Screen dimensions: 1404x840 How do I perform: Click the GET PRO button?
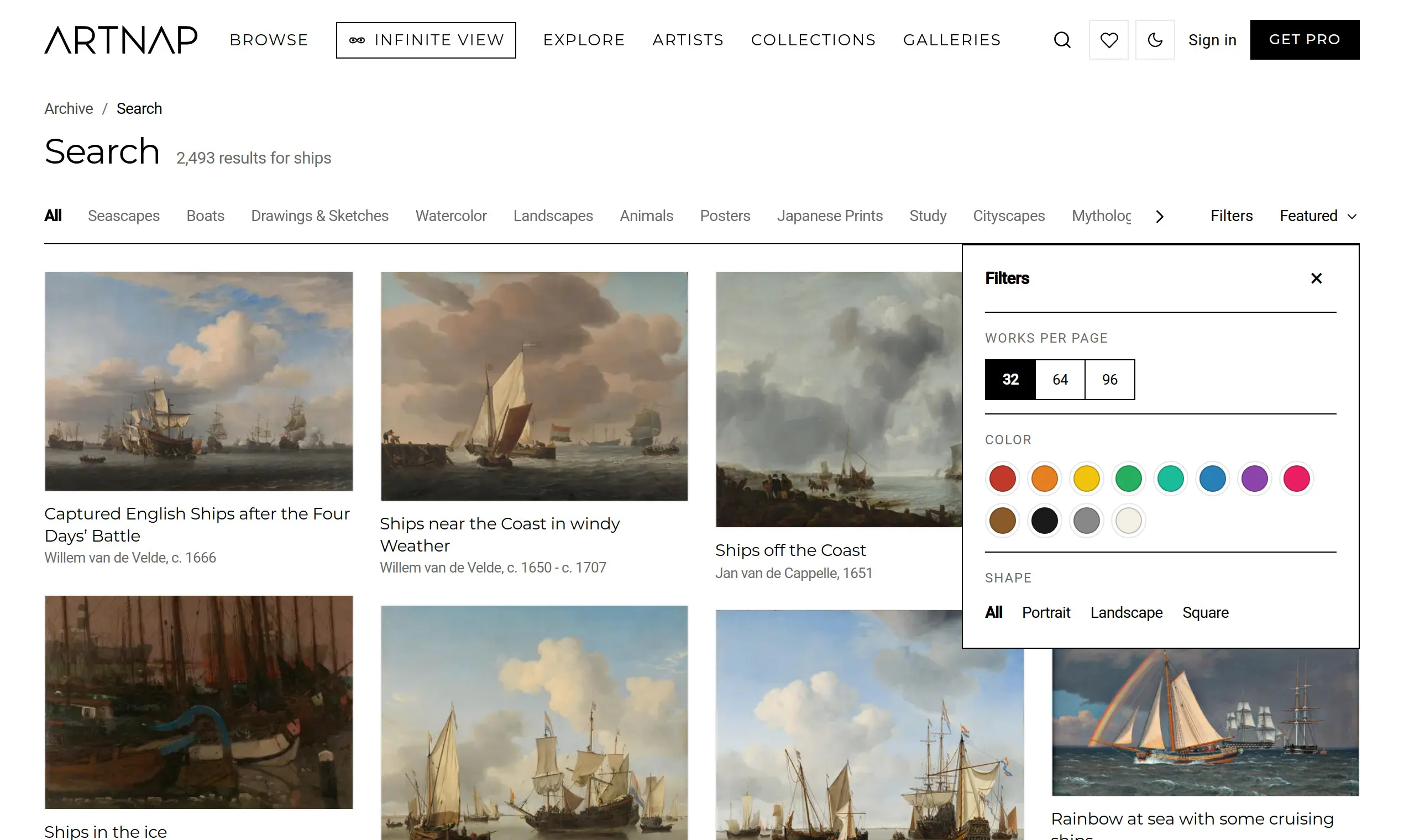tap(1305, 40)
